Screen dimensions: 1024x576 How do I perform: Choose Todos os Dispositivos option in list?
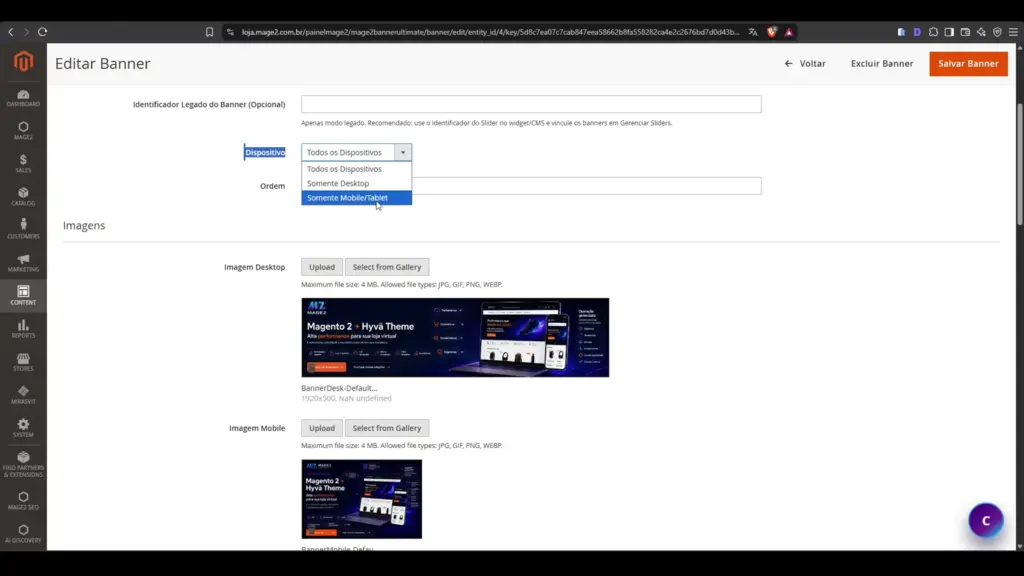click(357, 168)
